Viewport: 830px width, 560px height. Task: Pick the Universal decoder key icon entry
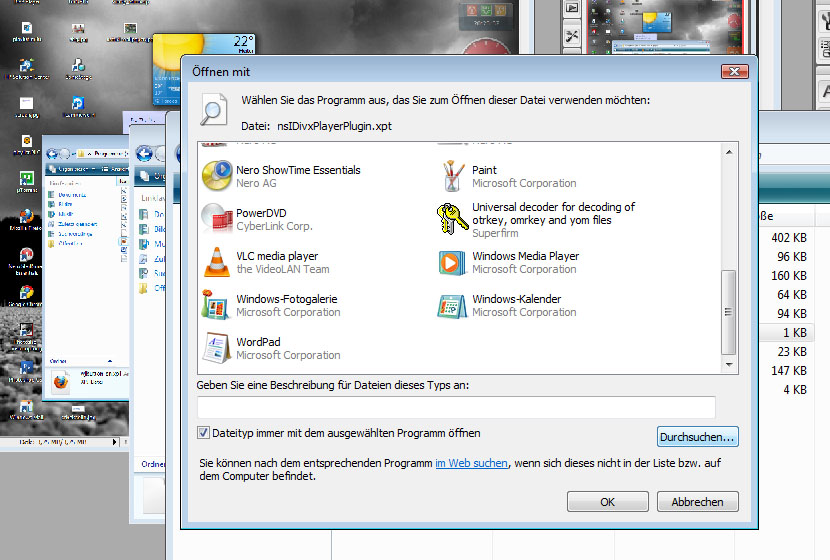pos(536,219)
